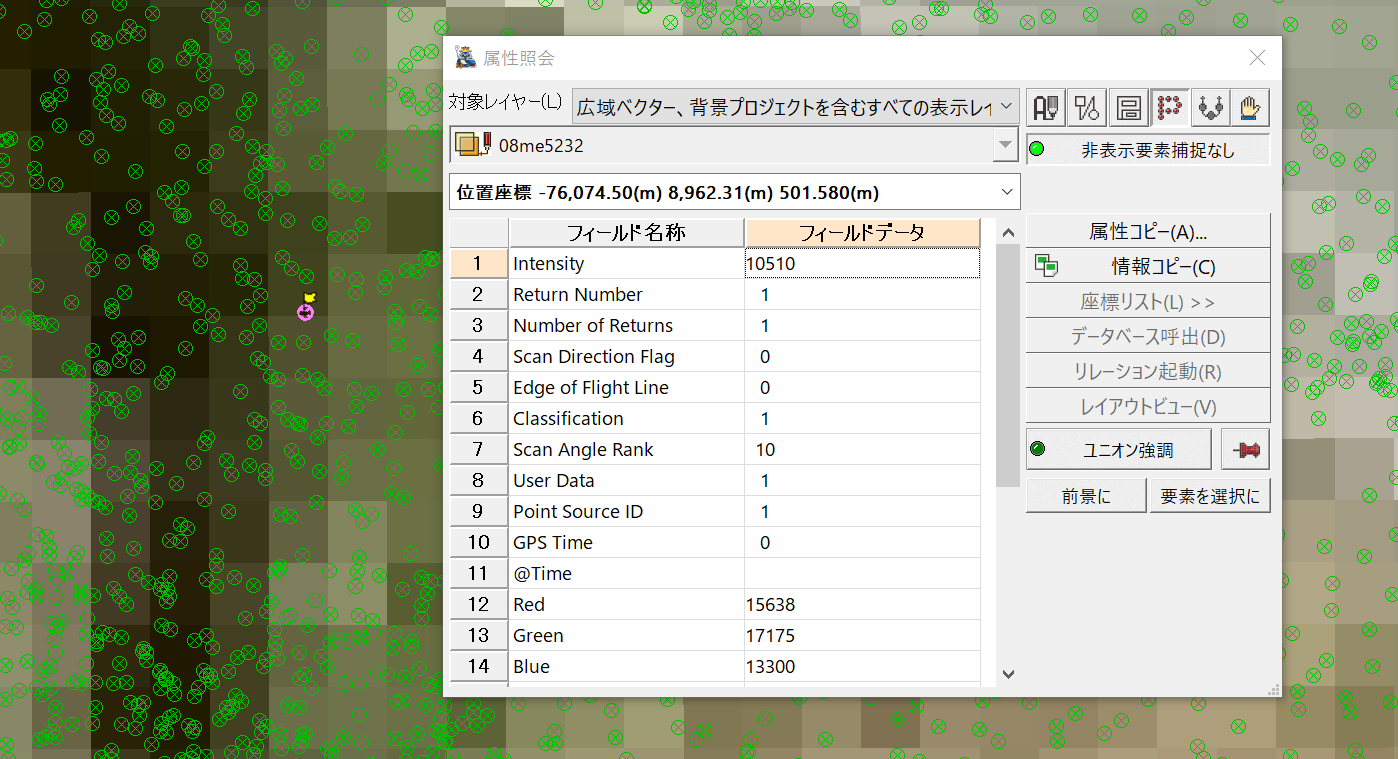Select row number 7 header

point(478,450)
